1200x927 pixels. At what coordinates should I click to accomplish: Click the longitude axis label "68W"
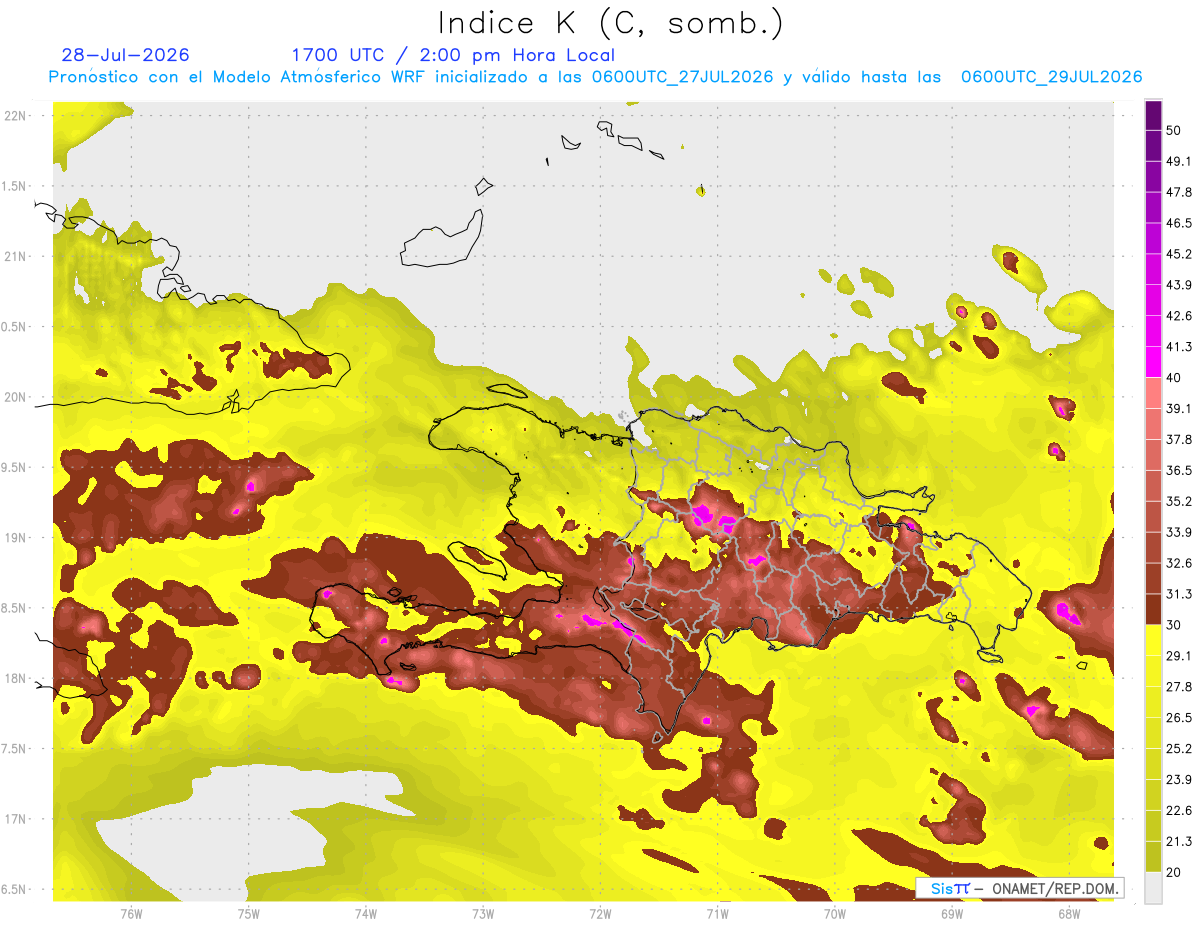1069,913
